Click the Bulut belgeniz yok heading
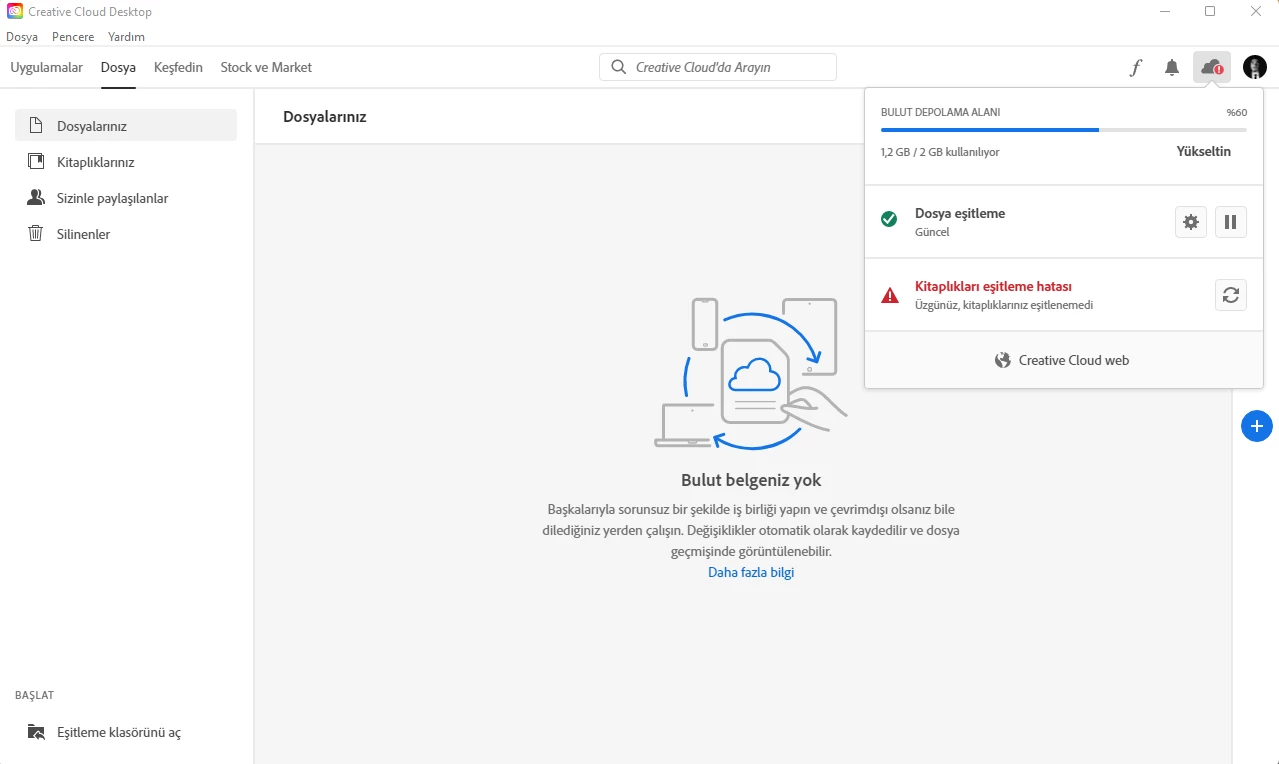Image resolution: width=1279 pixels, height=764 pixels. tap(751, 480)
